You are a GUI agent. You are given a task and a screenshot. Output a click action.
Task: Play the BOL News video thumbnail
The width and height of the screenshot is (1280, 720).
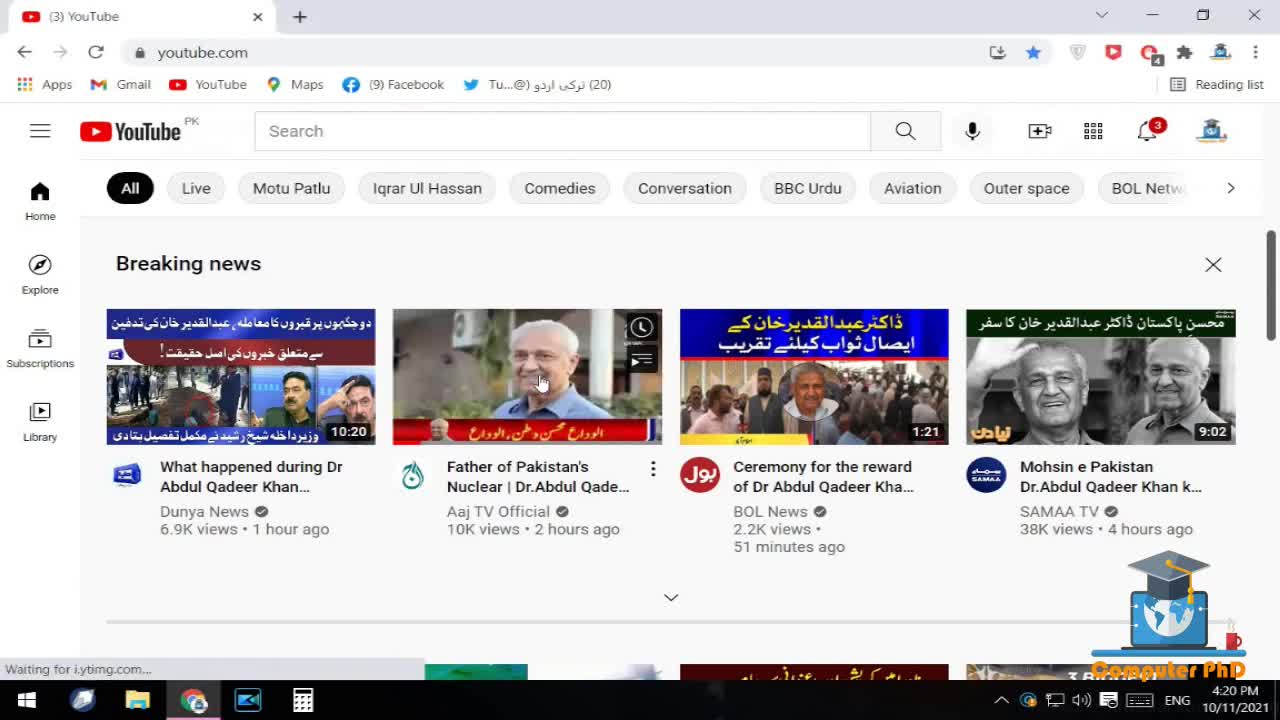(x=814, y=377)
